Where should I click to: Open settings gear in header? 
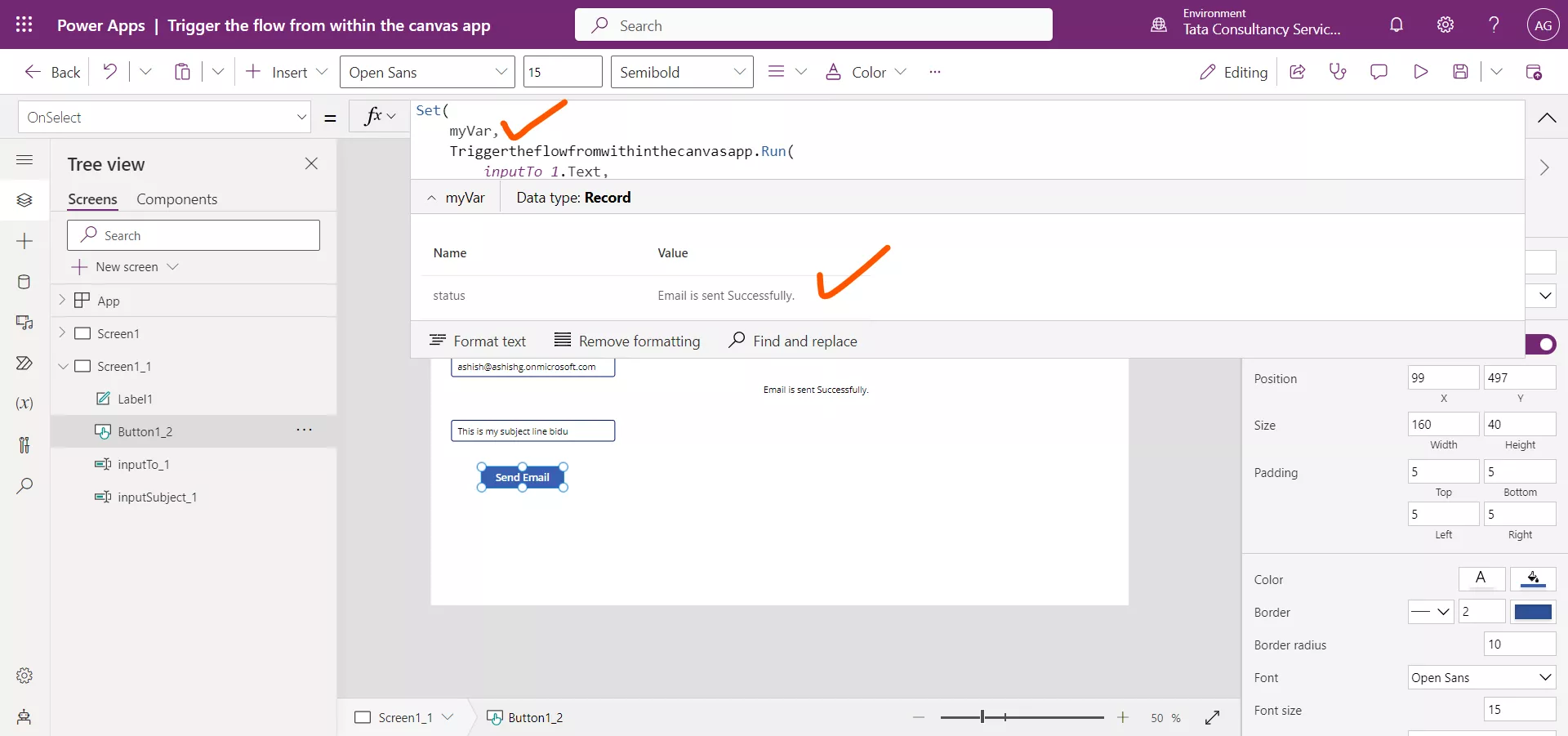tap(1445, 25)
